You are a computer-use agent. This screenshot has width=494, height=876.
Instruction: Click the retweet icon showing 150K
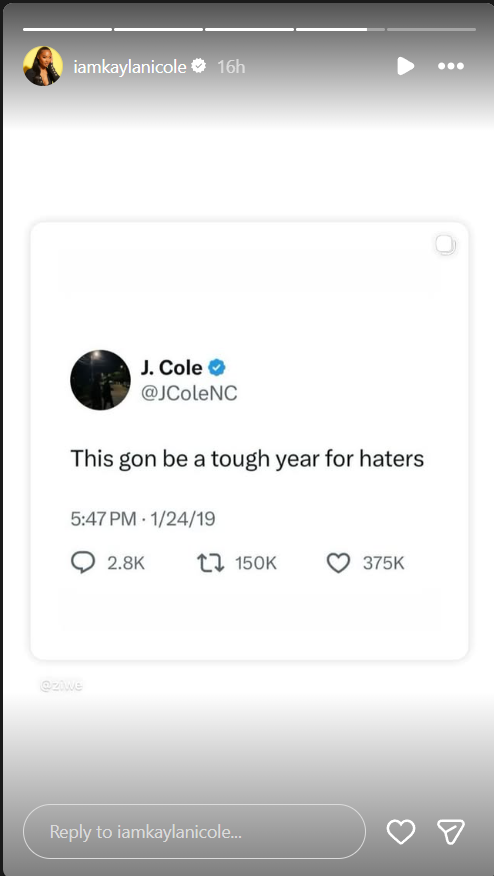211,563
